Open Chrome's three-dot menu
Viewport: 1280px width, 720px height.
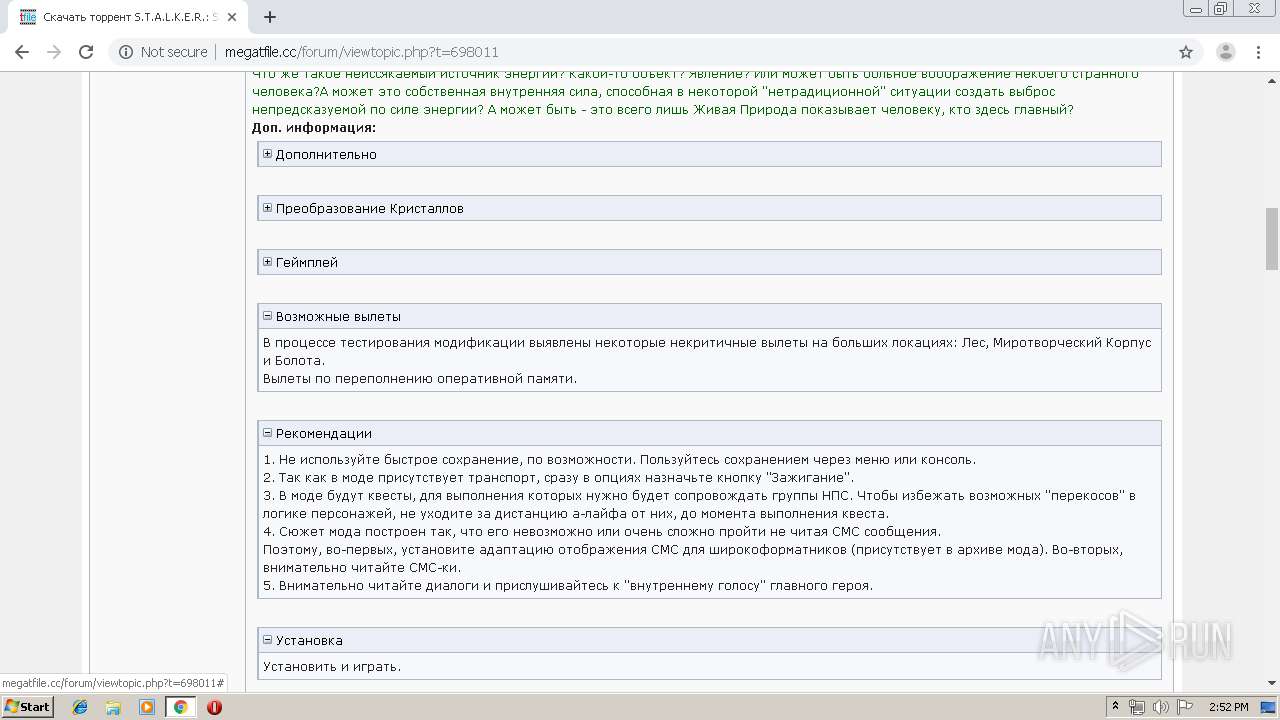(x=1258, y=52)
